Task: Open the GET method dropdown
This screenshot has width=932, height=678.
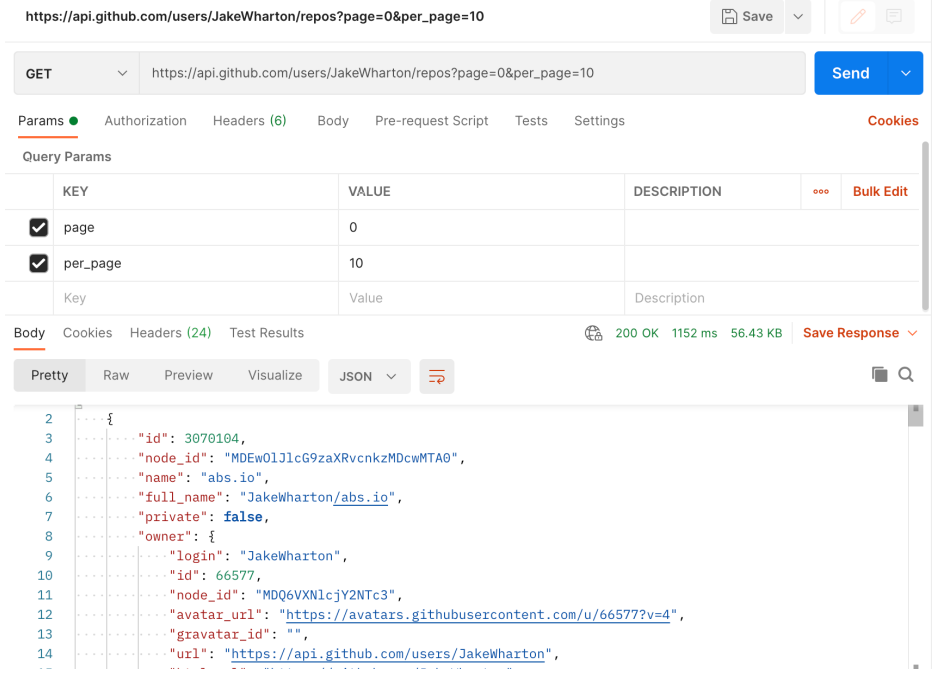Action: 77,74
